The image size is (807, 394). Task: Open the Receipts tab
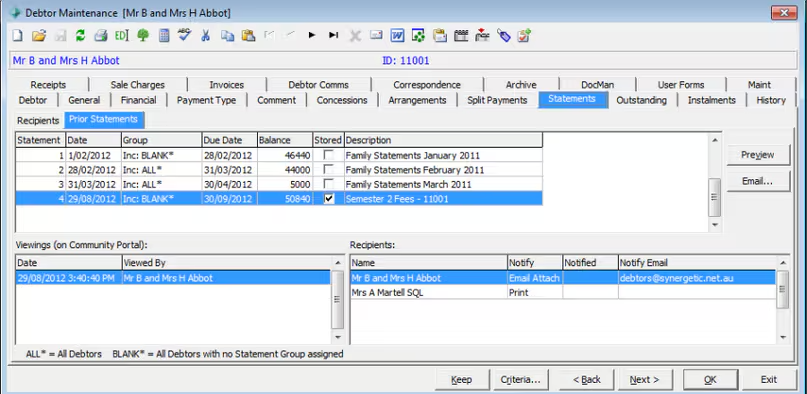(x=48, y=85)
